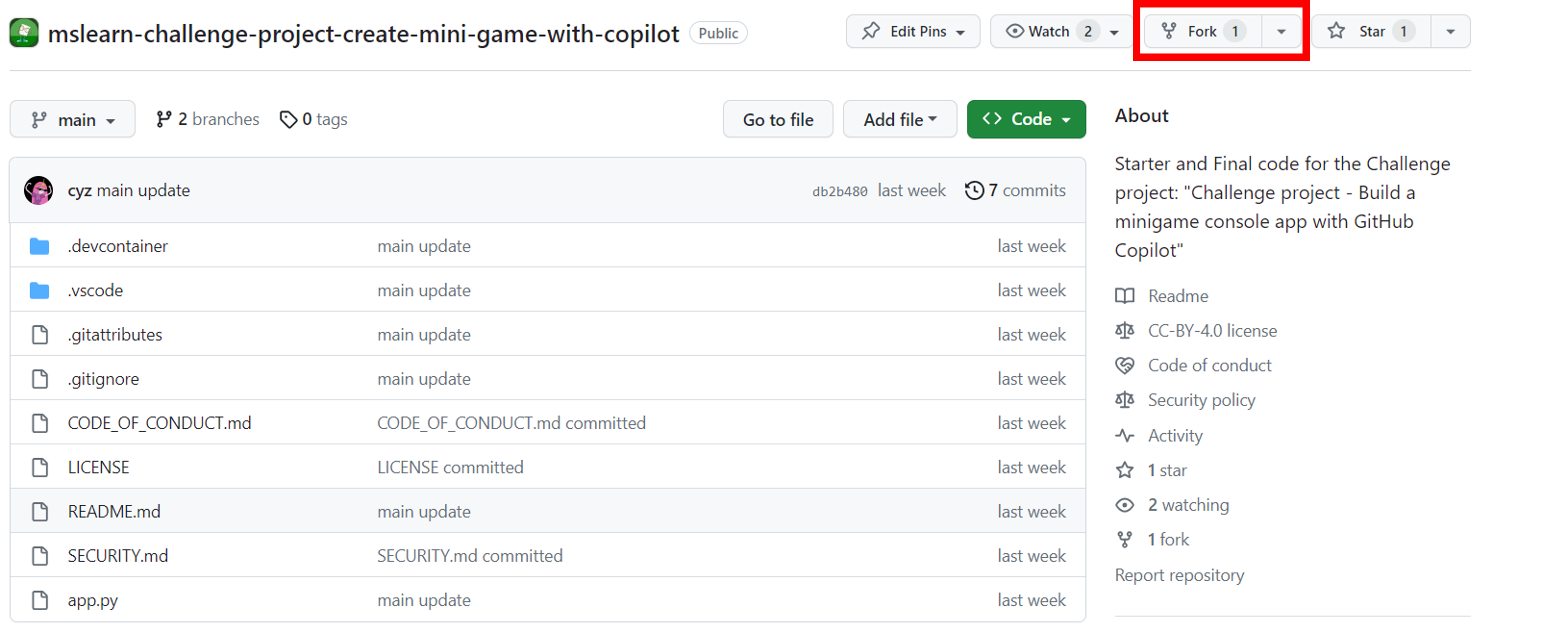Click the repository name title
Viewport: 1568px width, 633px height.
click(x=363, y=34)
